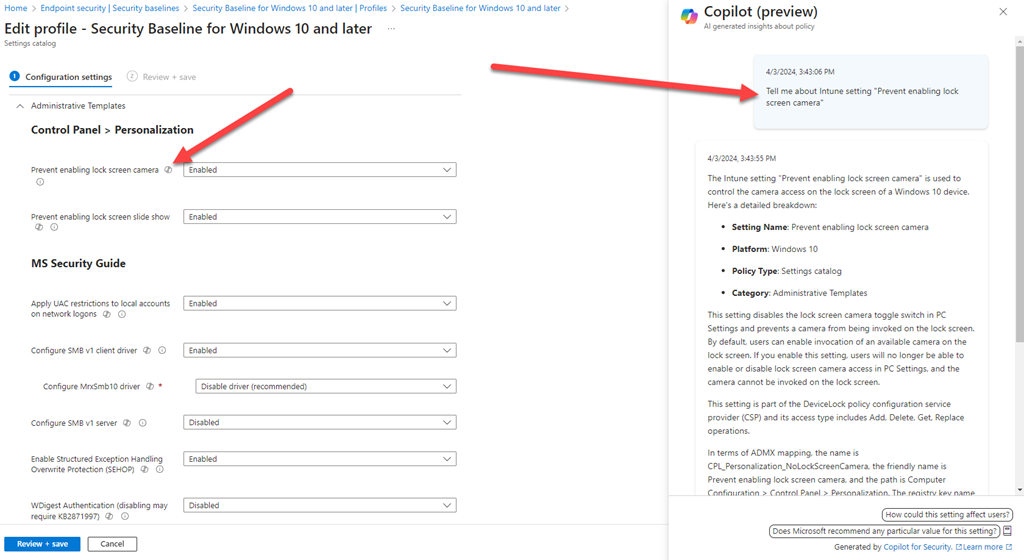Click 'How could this setting affect users?' suggestion
Screen dimensions: 1024x560
click(x=947, y=515)
